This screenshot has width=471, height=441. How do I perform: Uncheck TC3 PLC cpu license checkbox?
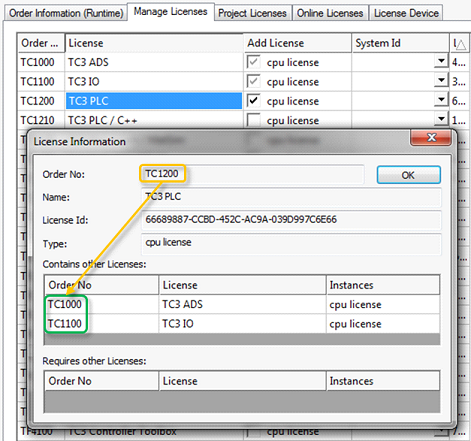point(253,101)
